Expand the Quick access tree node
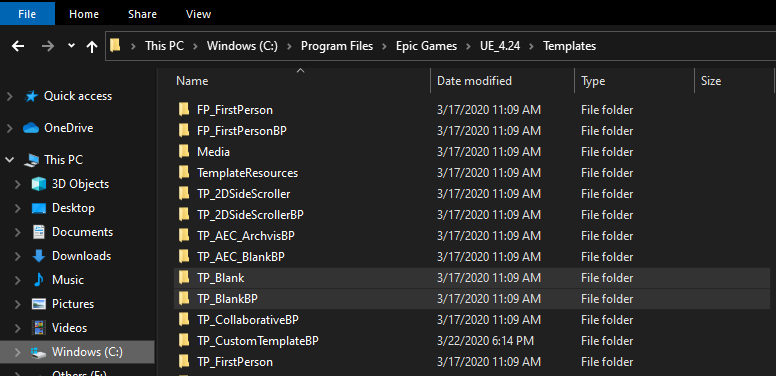Image resolution: width=776 pixels, height=376 pixels. tap(9, 96)
